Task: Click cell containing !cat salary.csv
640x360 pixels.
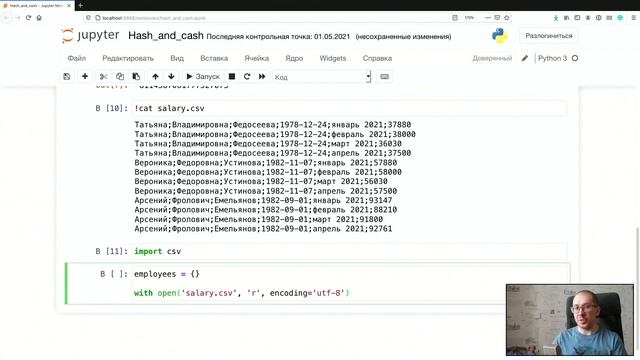Action: click(349, 109)
